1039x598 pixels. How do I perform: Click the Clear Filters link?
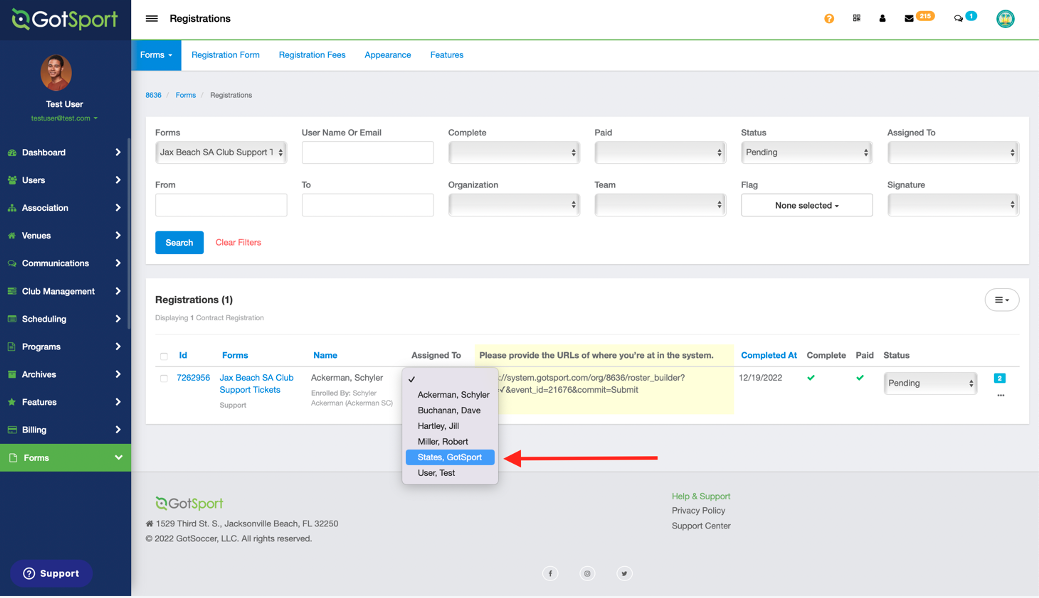click(x=238, y=243)
